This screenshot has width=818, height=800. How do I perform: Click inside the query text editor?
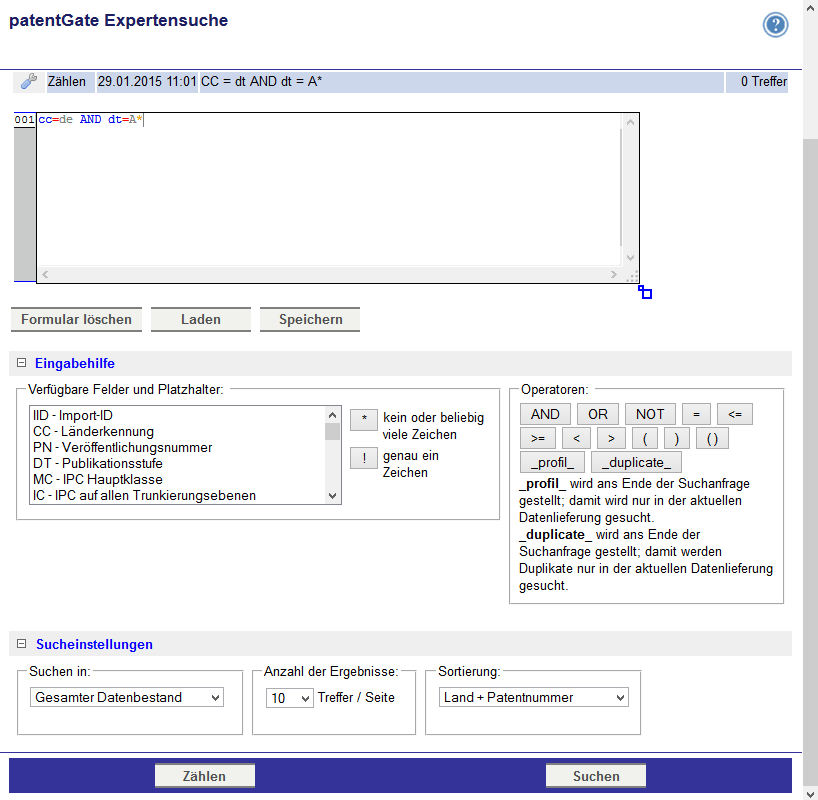[329, 189]
